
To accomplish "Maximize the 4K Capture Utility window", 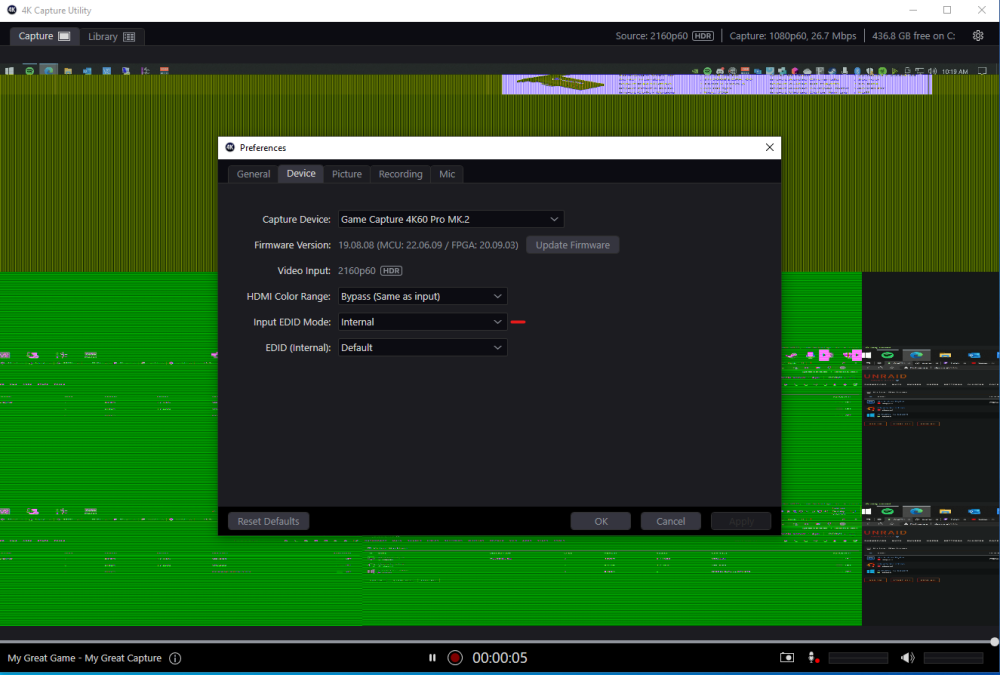I will pyautogui.click(x=947, y=10).
